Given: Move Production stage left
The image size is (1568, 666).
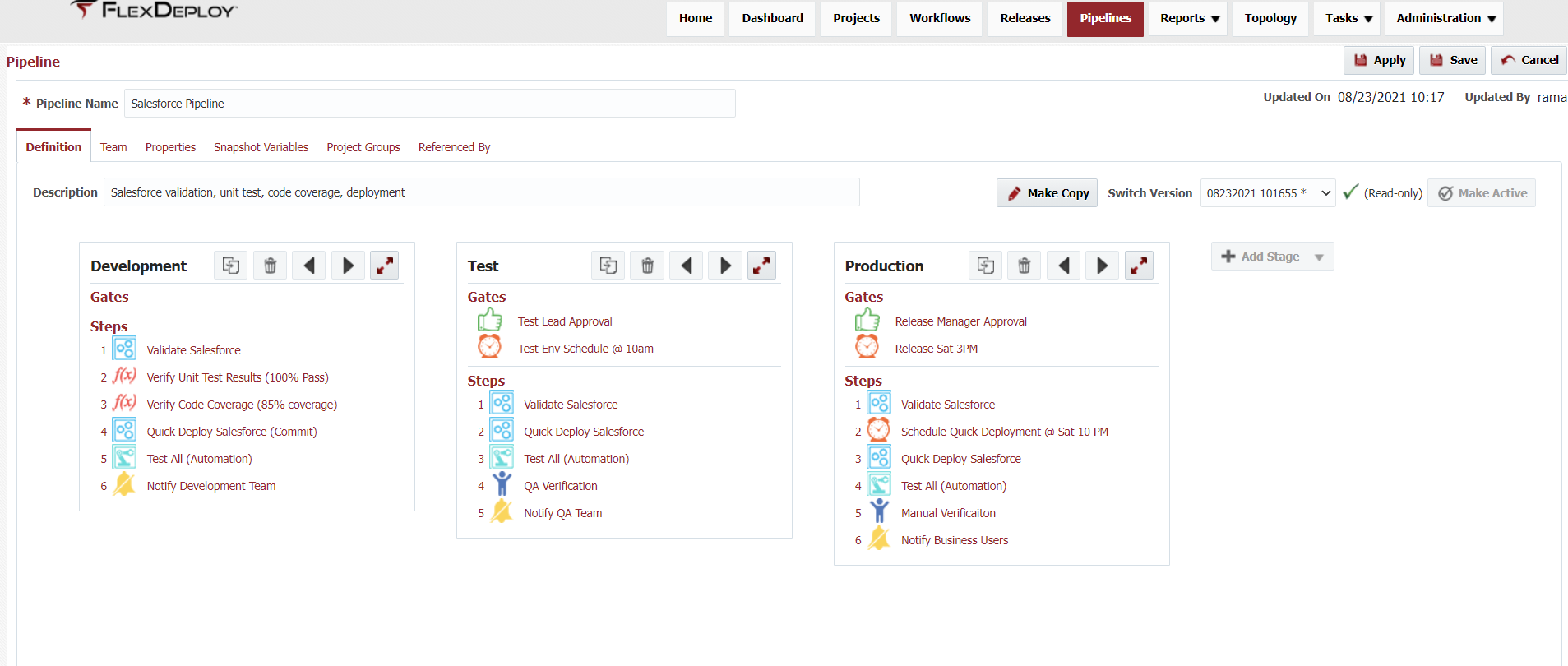Looking at the screenshot, I should [x=1063, y=266].
